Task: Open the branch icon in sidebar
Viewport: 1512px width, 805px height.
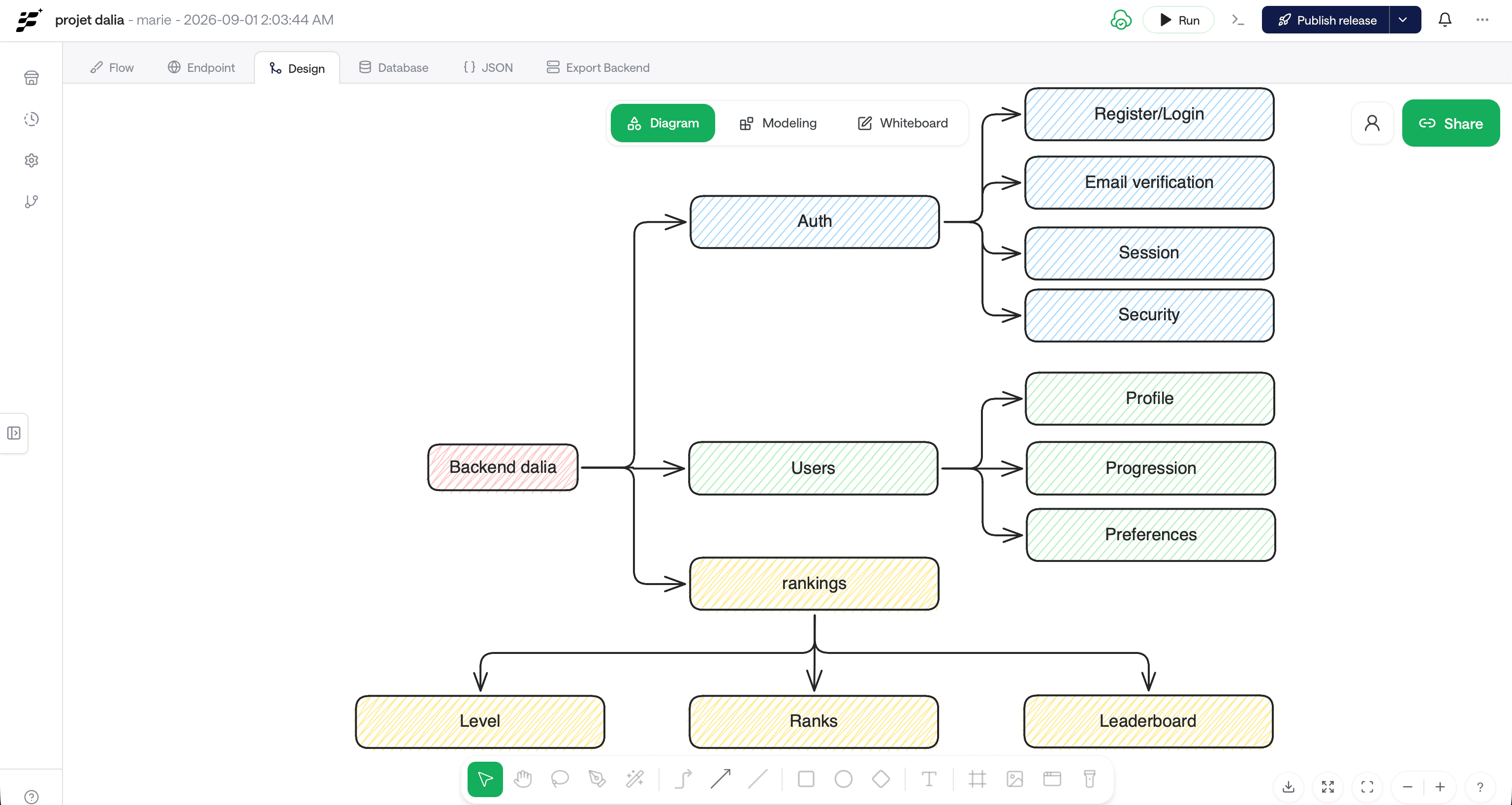Action: point(31,202)
